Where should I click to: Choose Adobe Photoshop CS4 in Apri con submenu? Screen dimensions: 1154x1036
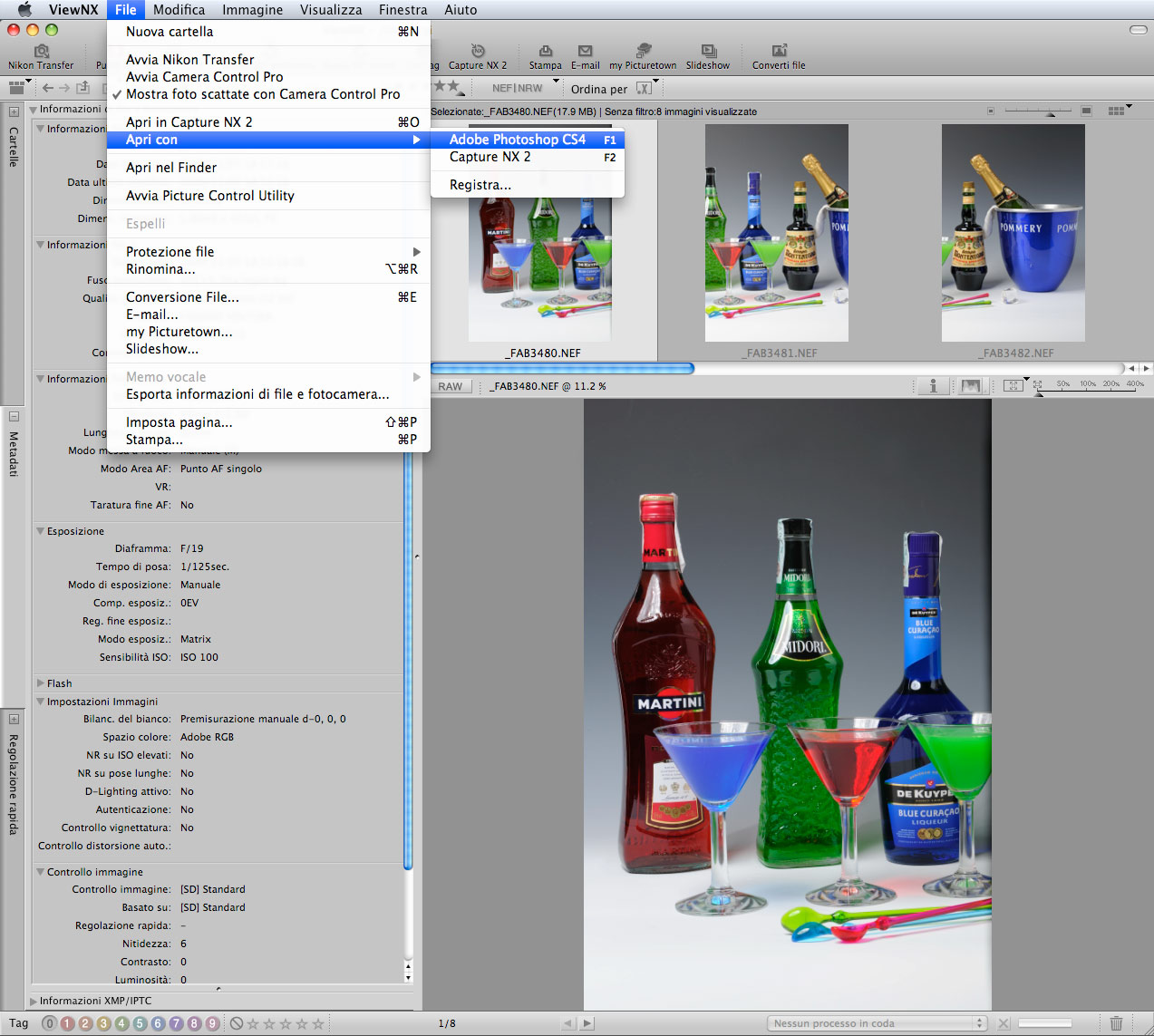[528, 140]
